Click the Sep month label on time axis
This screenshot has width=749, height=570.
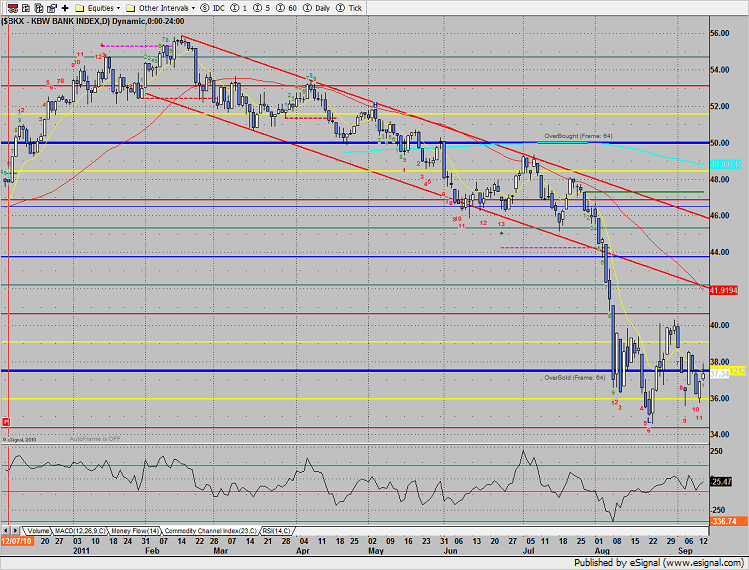pos(685,551)
